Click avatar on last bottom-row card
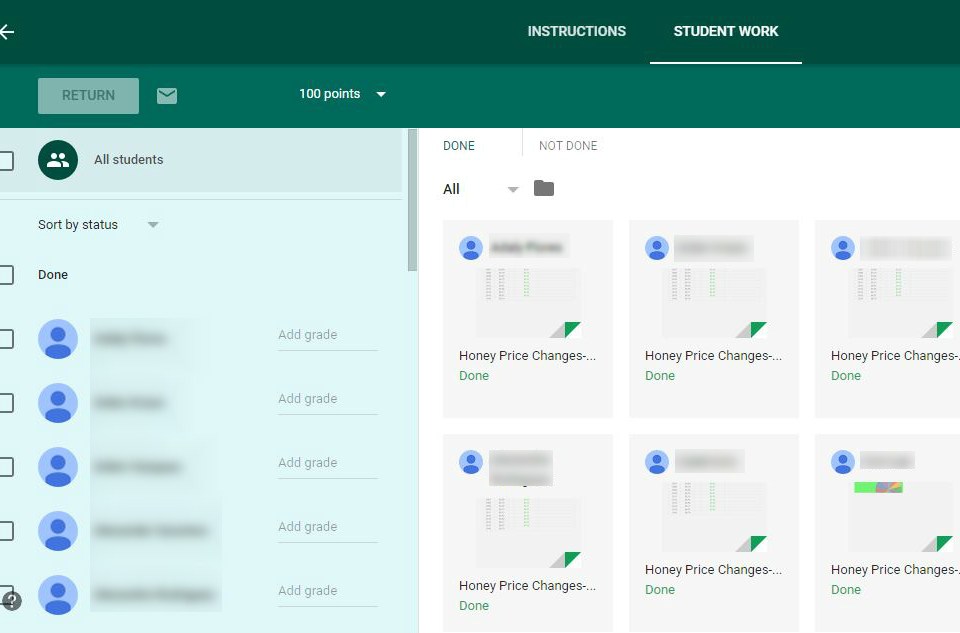The width and height of the screenshot is (960, 633). coord(843,462)
